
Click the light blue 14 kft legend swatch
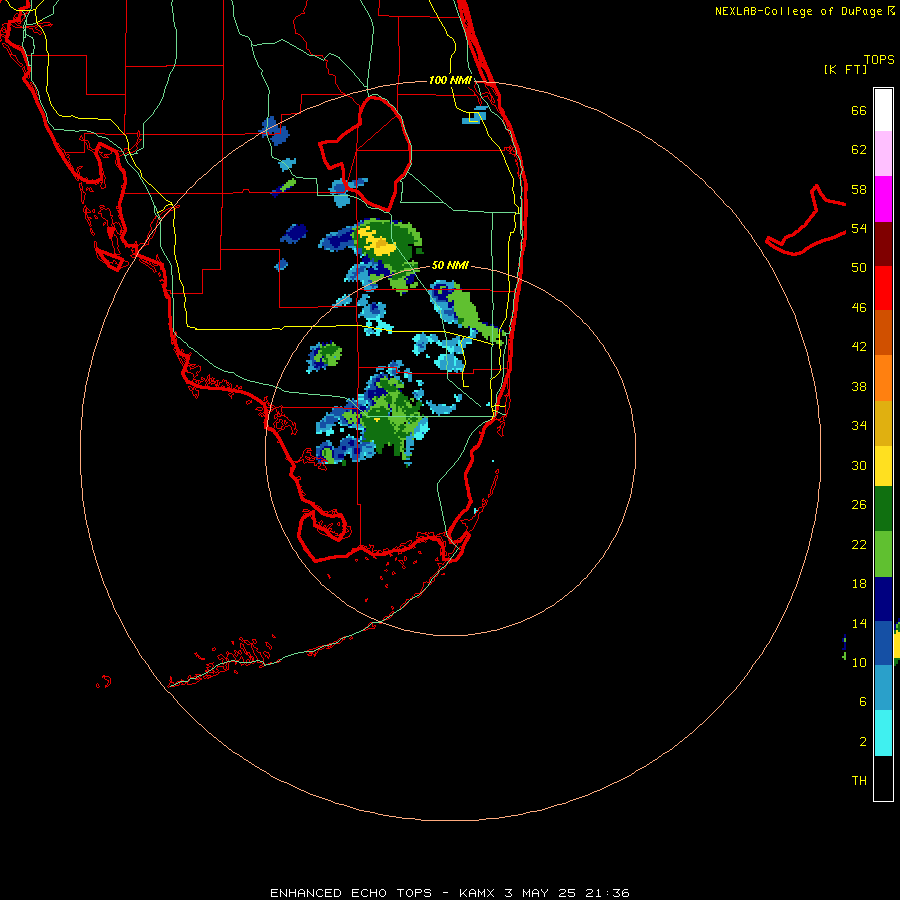point(883,688)
